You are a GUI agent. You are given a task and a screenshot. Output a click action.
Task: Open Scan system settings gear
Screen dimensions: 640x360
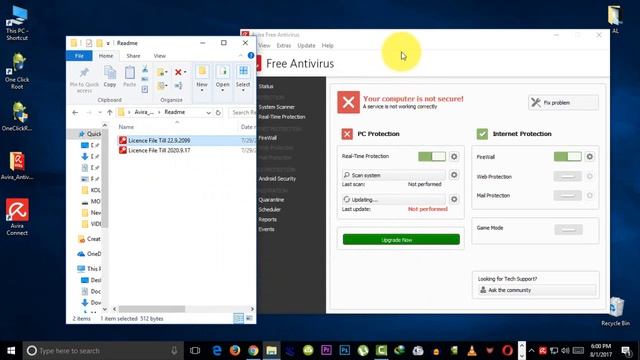pyautogui.click(x=454, y=175)
